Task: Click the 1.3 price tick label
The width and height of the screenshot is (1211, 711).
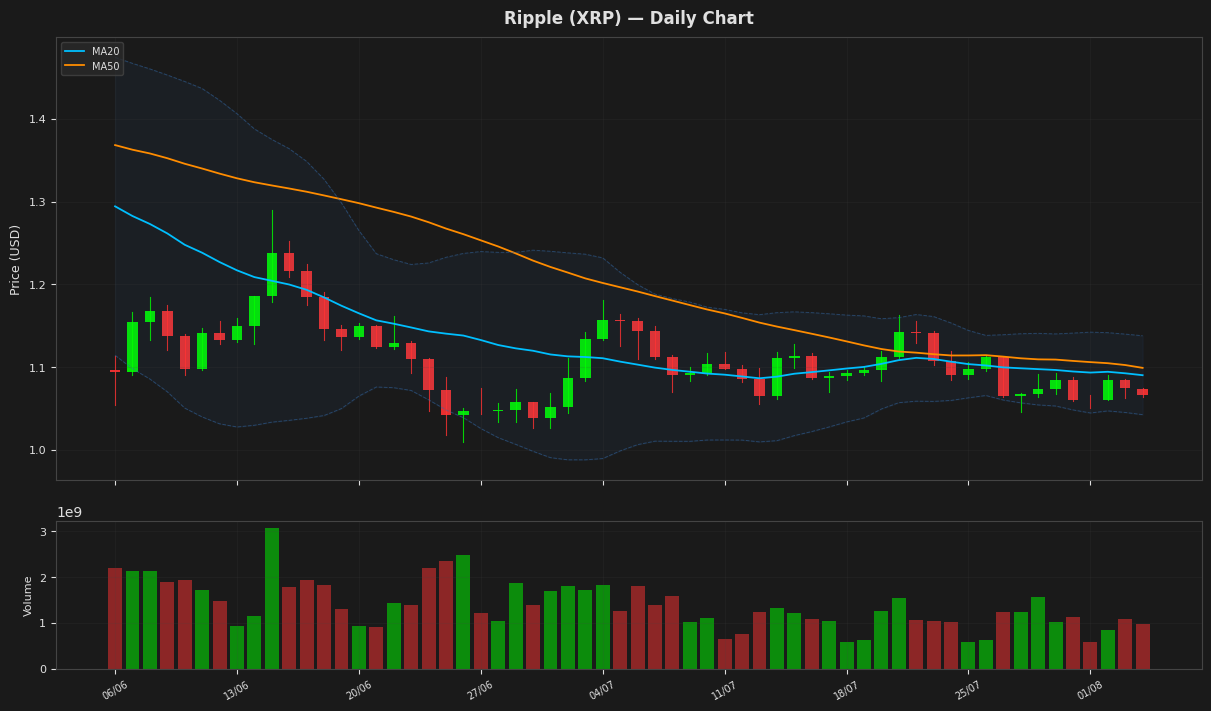Action: point(38,203)
